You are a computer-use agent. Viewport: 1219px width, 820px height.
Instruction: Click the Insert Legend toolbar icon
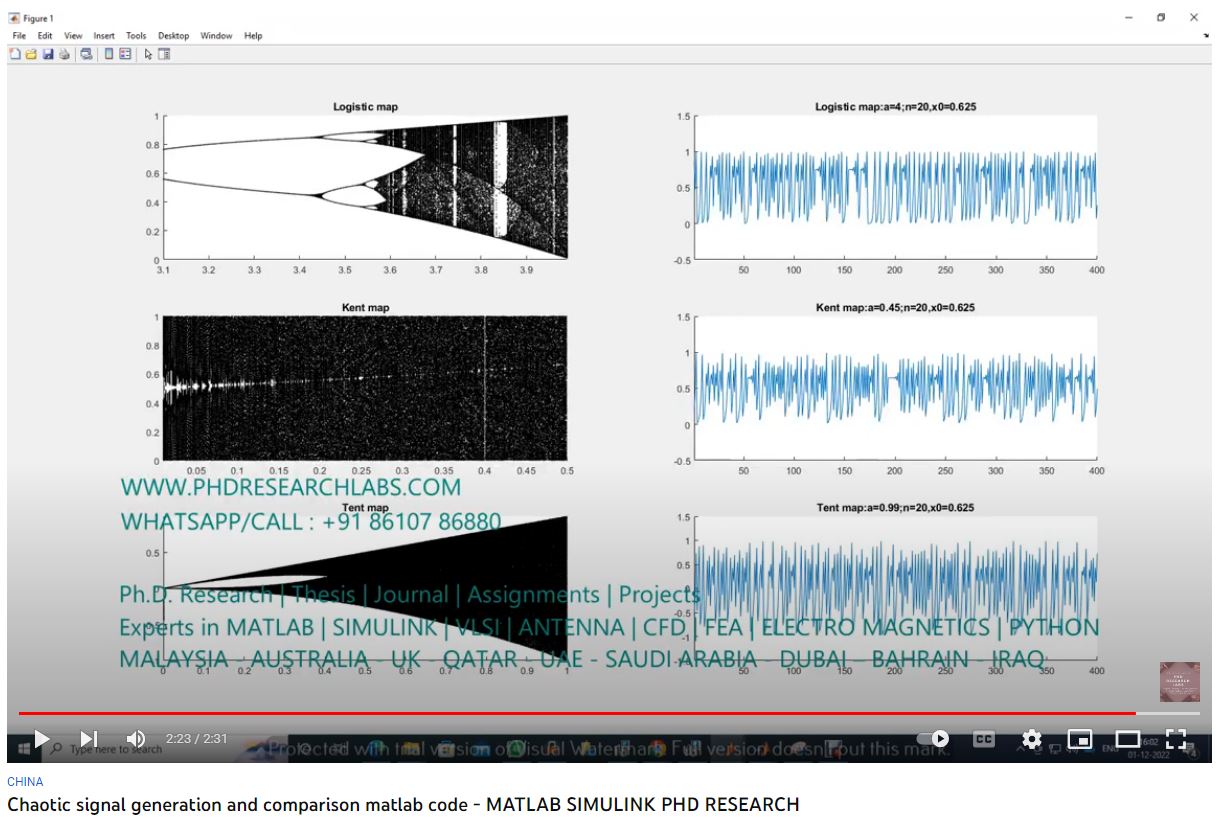(126, 54)
